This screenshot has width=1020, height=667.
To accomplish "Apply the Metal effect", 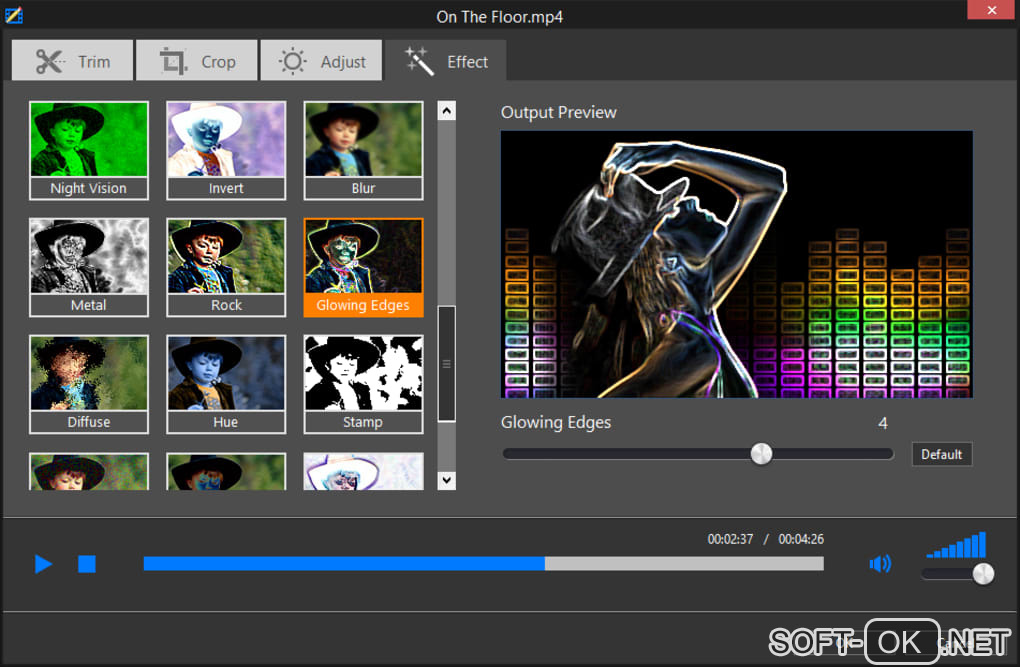I will (89, 267).
